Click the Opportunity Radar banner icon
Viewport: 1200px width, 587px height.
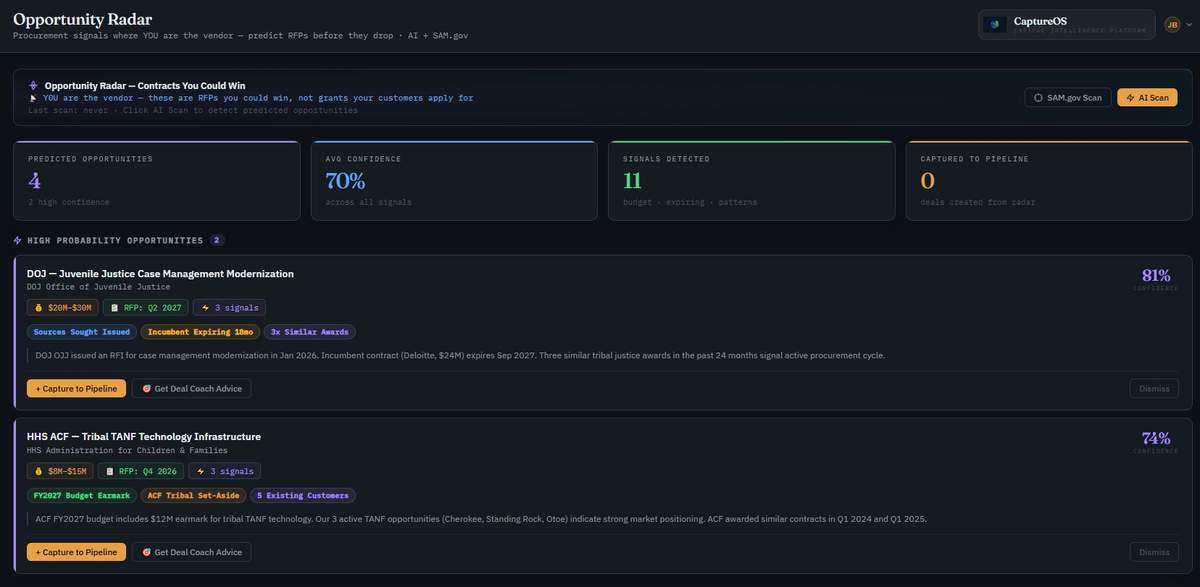[x=33, y=86]
